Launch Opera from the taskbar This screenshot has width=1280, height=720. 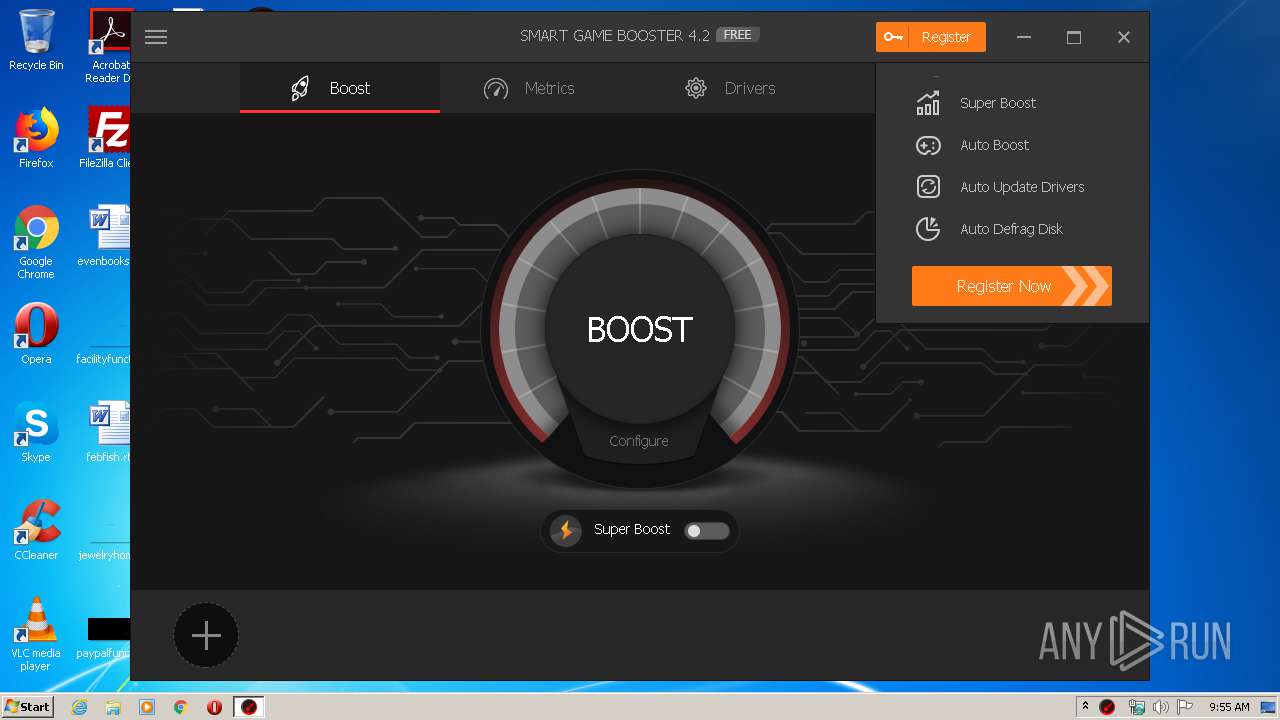point(214,707)
